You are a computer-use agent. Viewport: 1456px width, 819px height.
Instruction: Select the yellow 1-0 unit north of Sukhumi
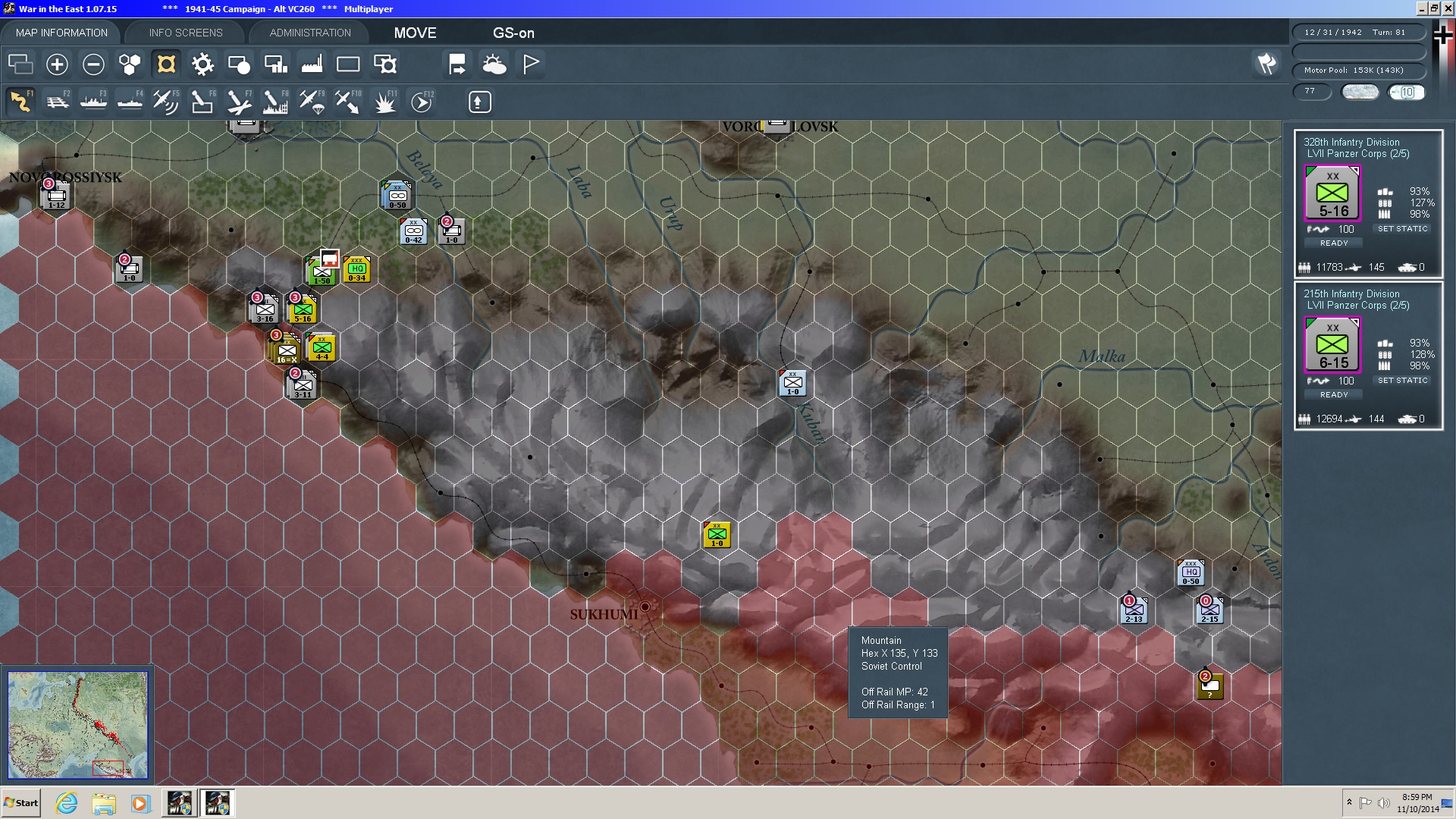point(717,535)
